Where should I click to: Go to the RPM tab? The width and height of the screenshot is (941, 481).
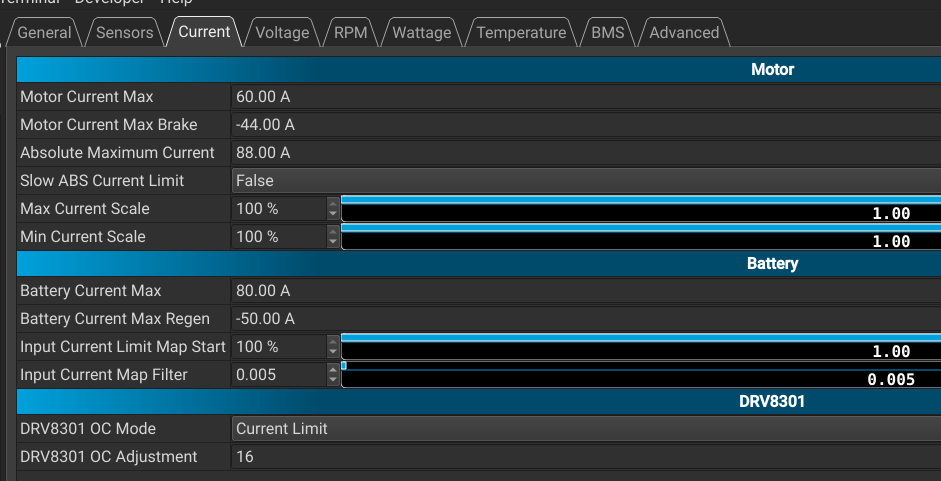(x=350, y=33)
